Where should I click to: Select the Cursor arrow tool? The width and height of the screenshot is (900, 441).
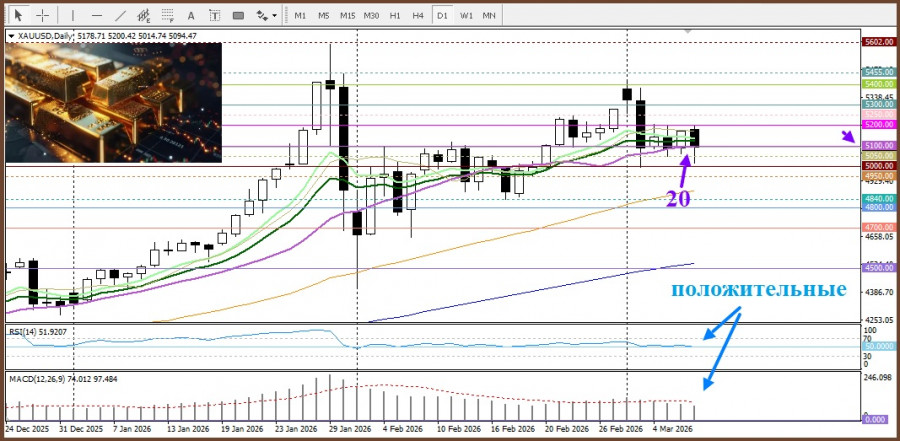tap(19, 15)
